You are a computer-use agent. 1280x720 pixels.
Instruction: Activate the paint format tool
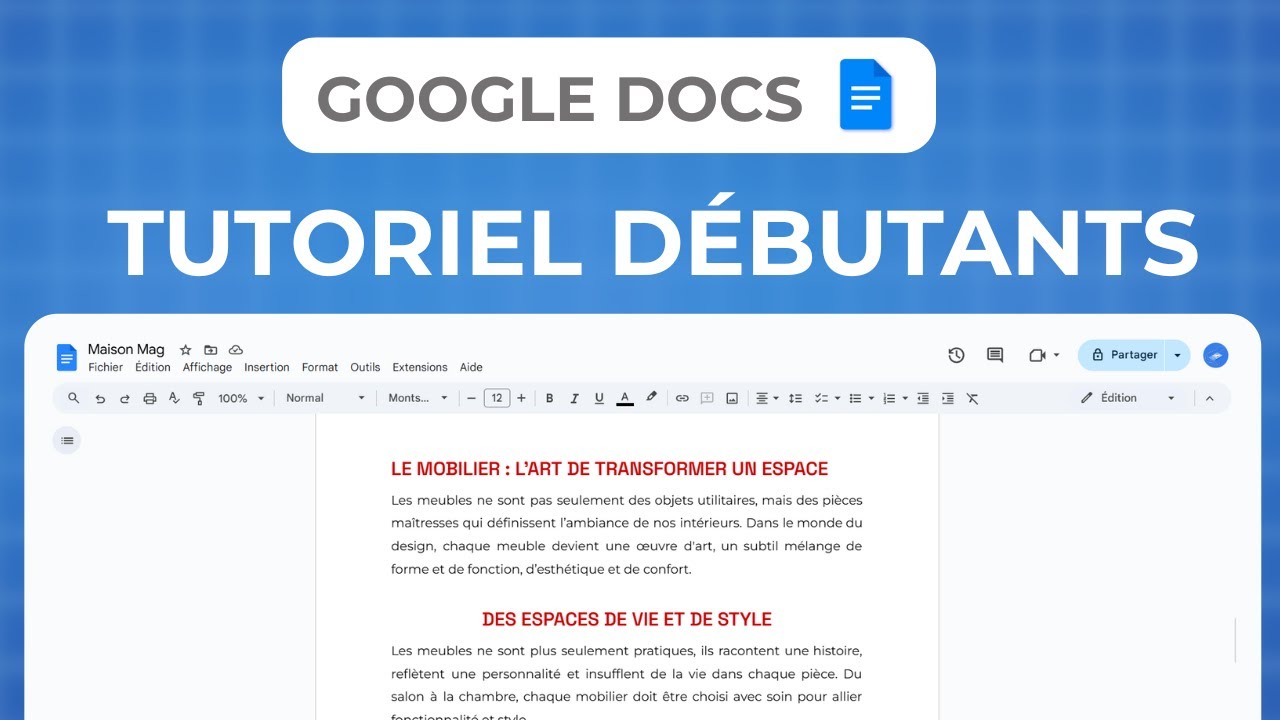tap(198, 398)
